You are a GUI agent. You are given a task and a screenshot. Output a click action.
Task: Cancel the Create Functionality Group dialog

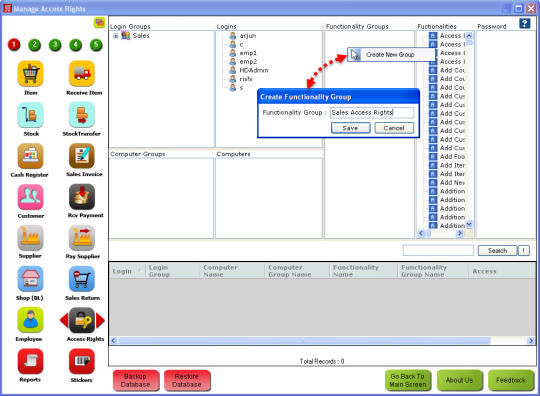pyautogui.click(x=394, y=128)
